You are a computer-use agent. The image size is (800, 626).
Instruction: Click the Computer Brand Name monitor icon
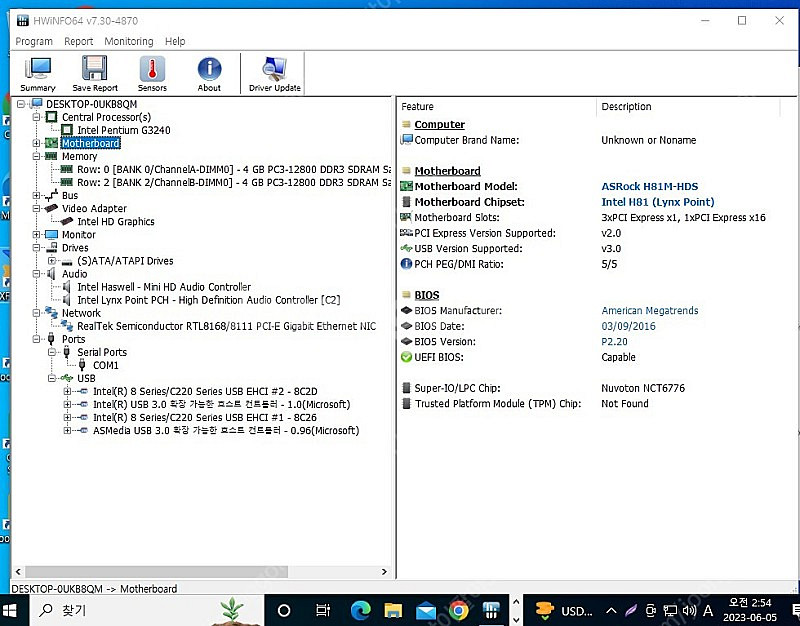[406, 140]
